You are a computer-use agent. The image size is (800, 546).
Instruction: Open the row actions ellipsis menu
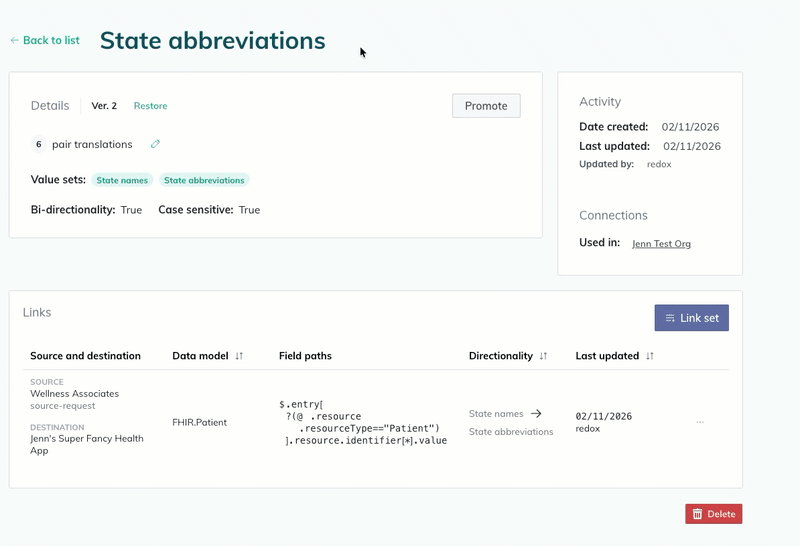pyautogui.click(x=700, y=422)
